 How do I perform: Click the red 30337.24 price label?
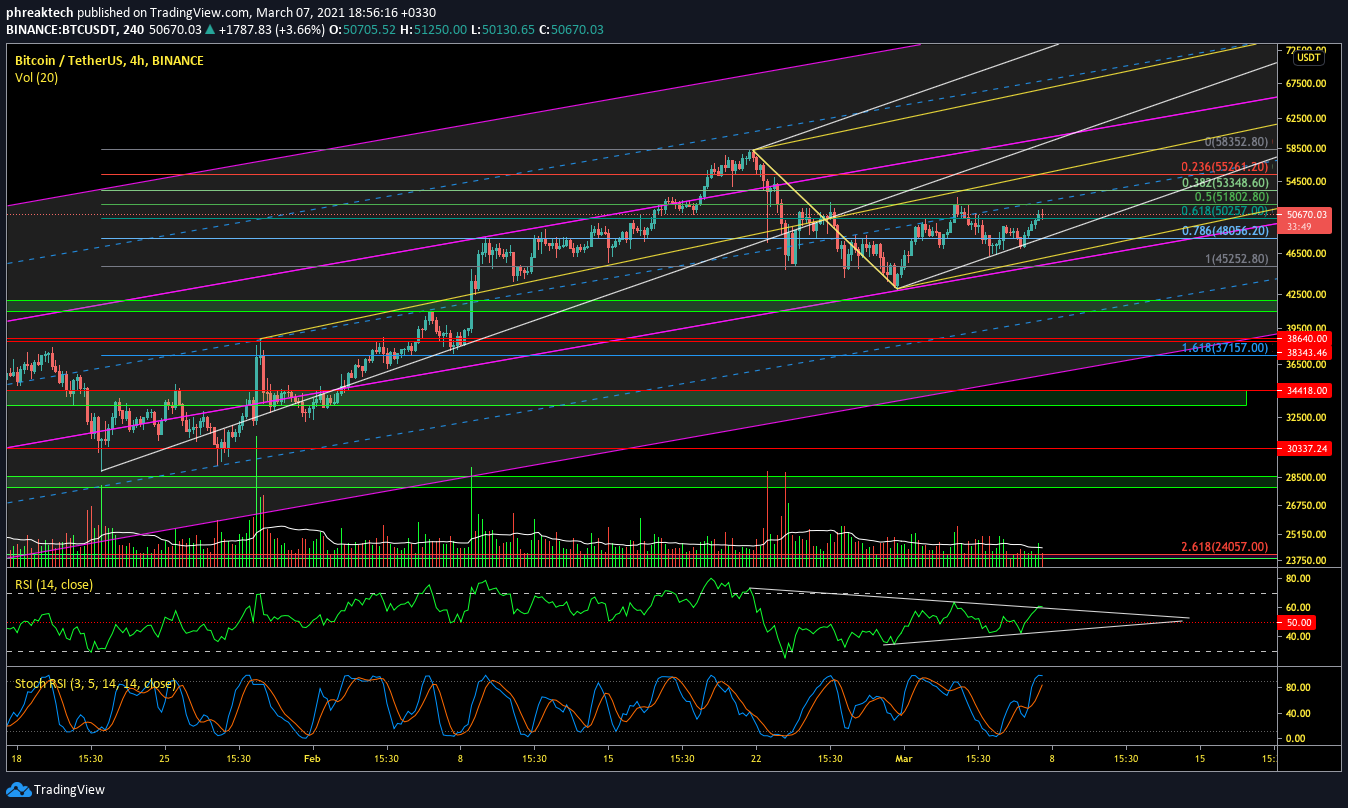[x=1306, y=449]
